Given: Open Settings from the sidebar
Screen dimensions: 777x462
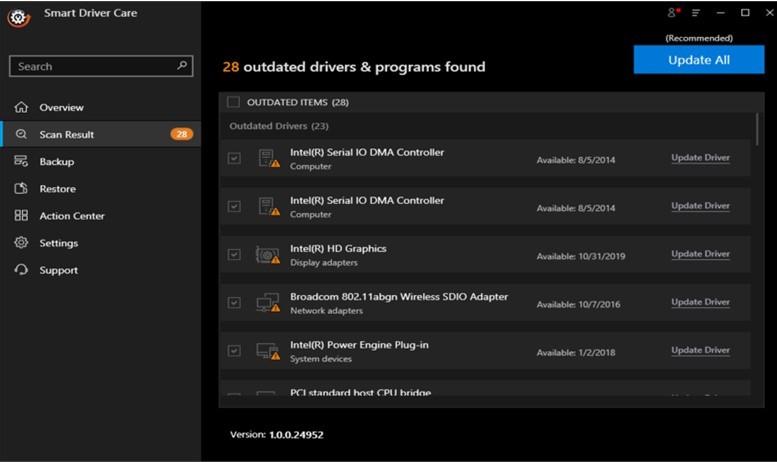Looking at the screenshot, I should (102, 243).
